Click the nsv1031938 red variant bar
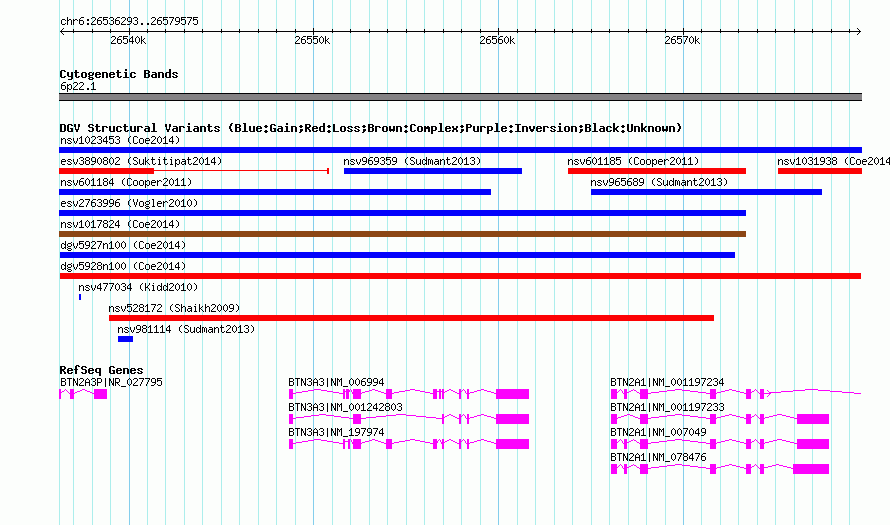 coord(820,171)
